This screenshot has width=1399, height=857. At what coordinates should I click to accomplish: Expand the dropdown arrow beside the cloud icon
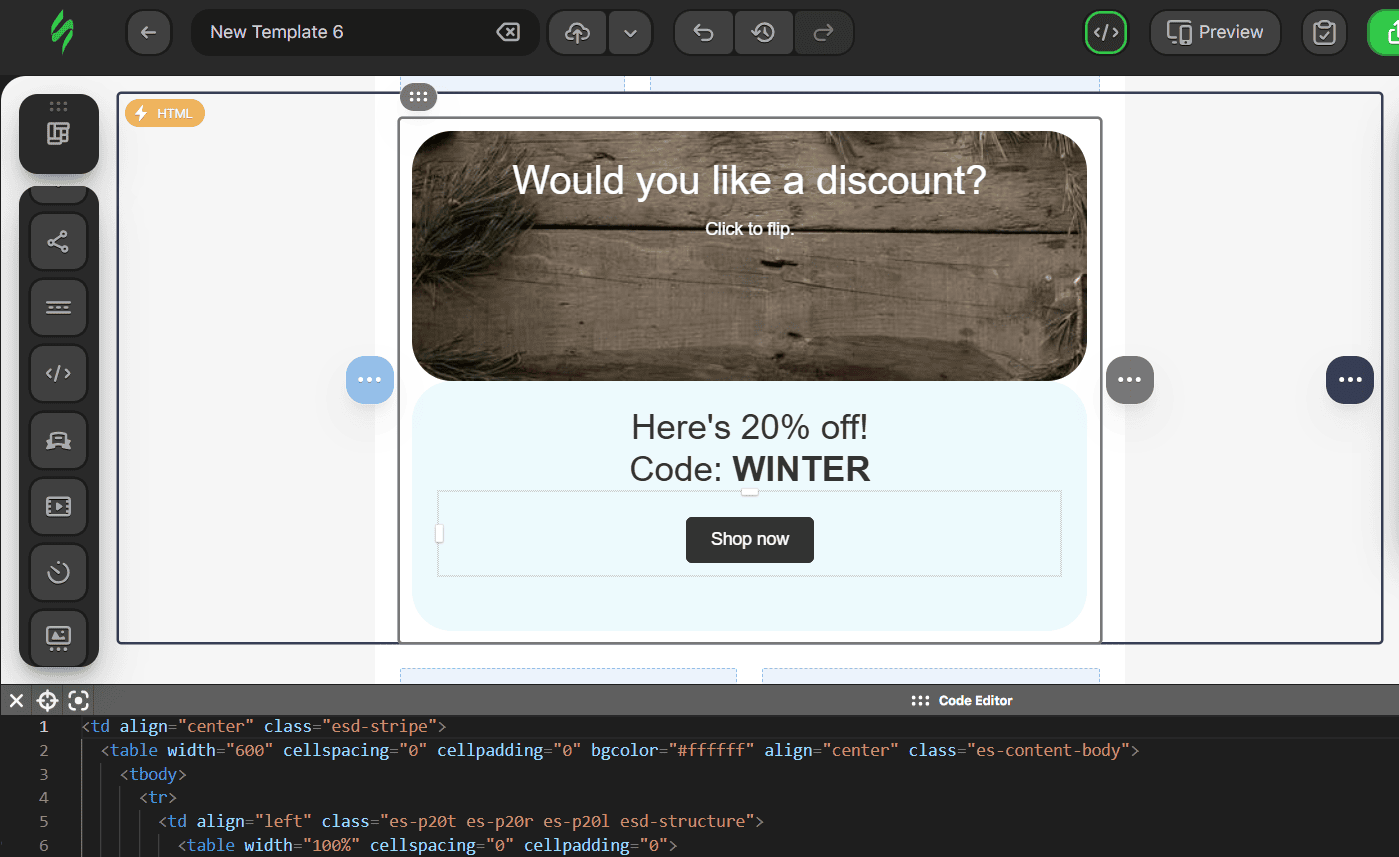(x=630, y=32)
